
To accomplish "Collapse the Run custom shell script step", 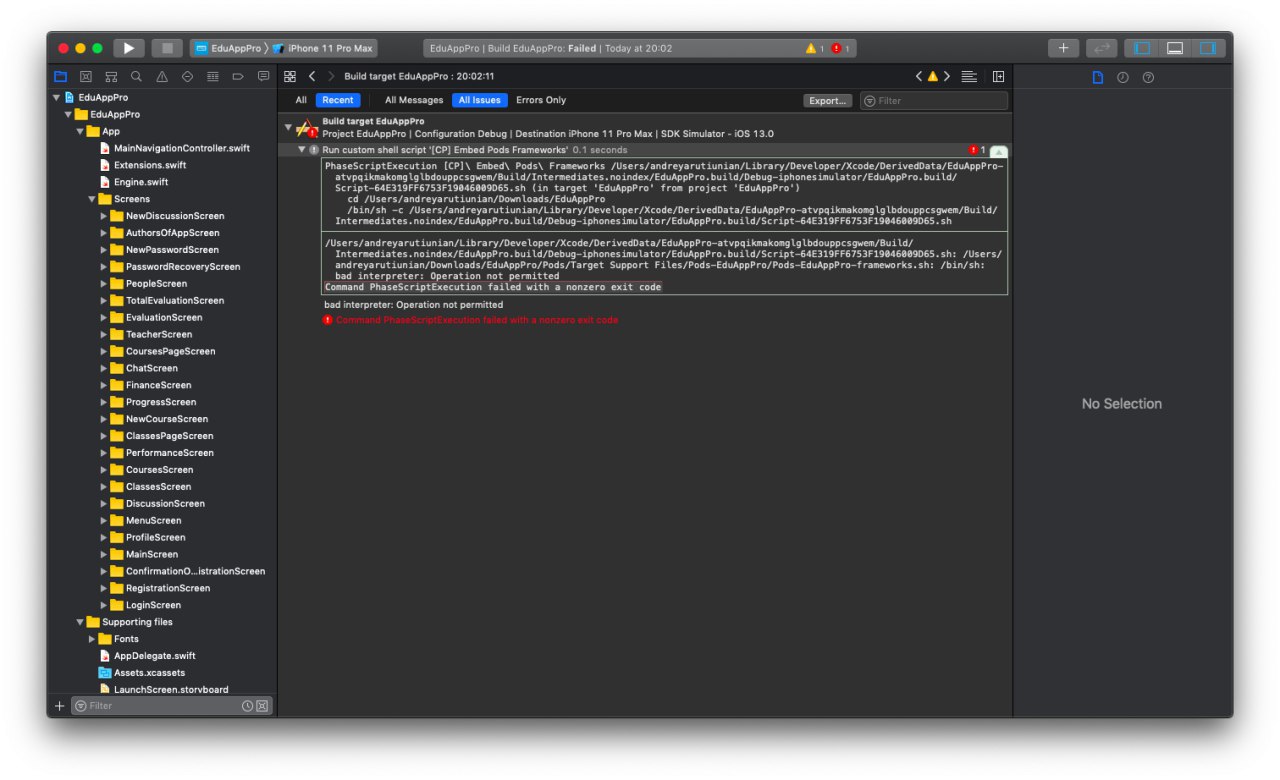I will 301,150.
